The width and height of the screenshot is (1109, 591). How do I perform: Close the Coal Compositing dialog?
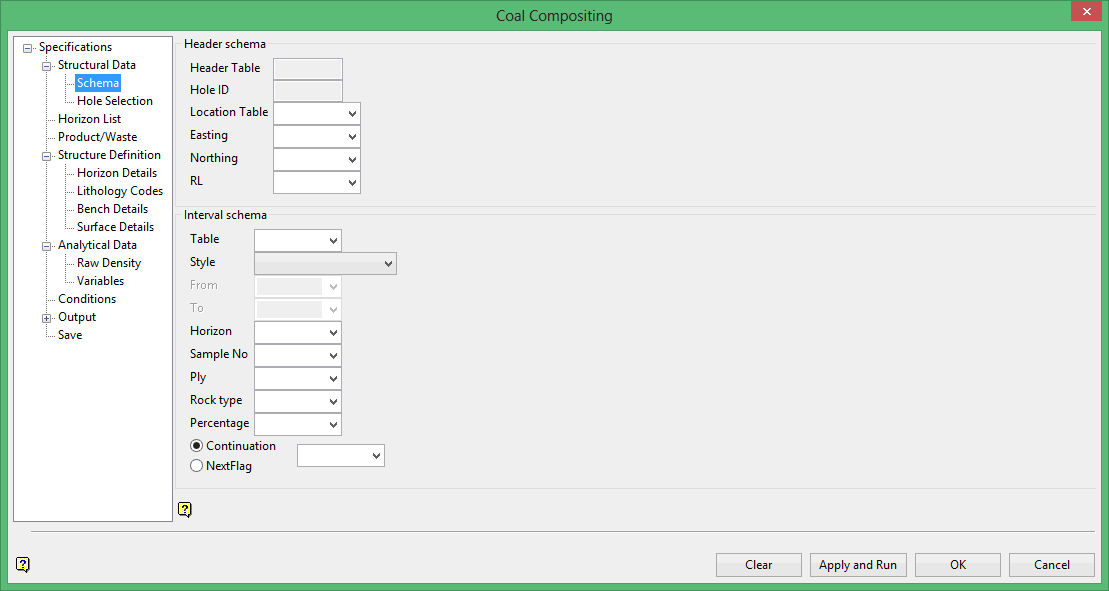1085,12
